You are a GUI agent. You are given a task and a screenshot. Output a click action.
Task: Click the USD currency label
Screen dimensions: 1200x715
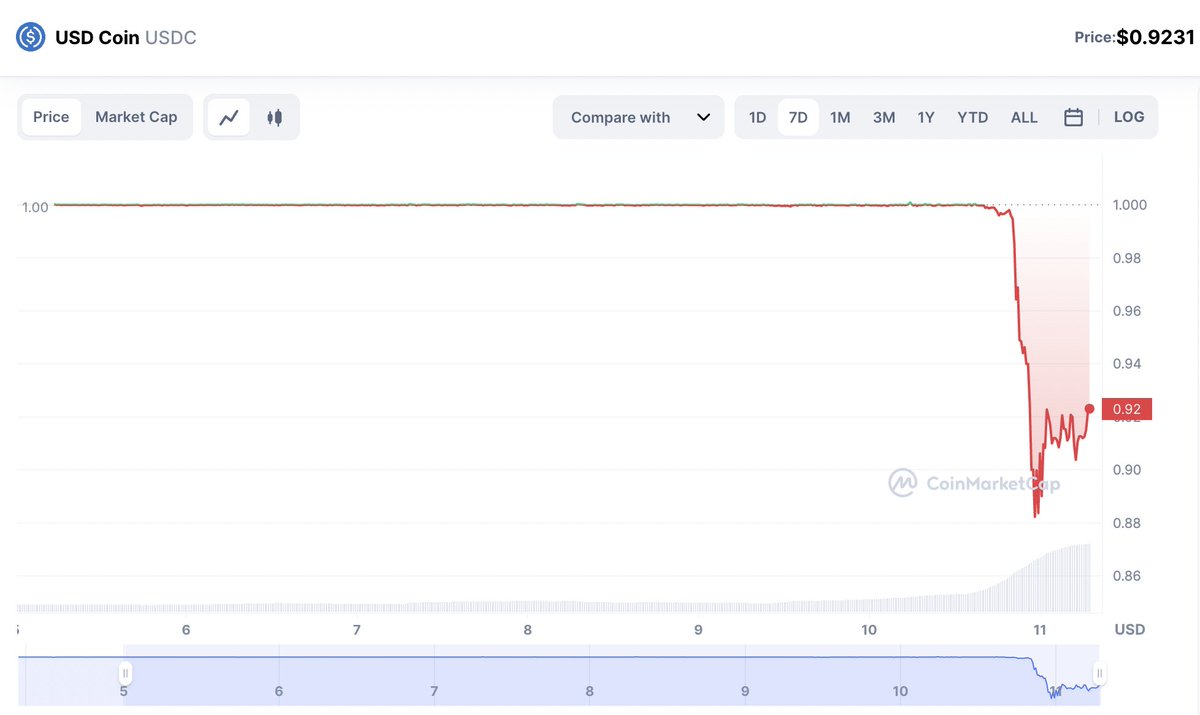point(1130,629)
